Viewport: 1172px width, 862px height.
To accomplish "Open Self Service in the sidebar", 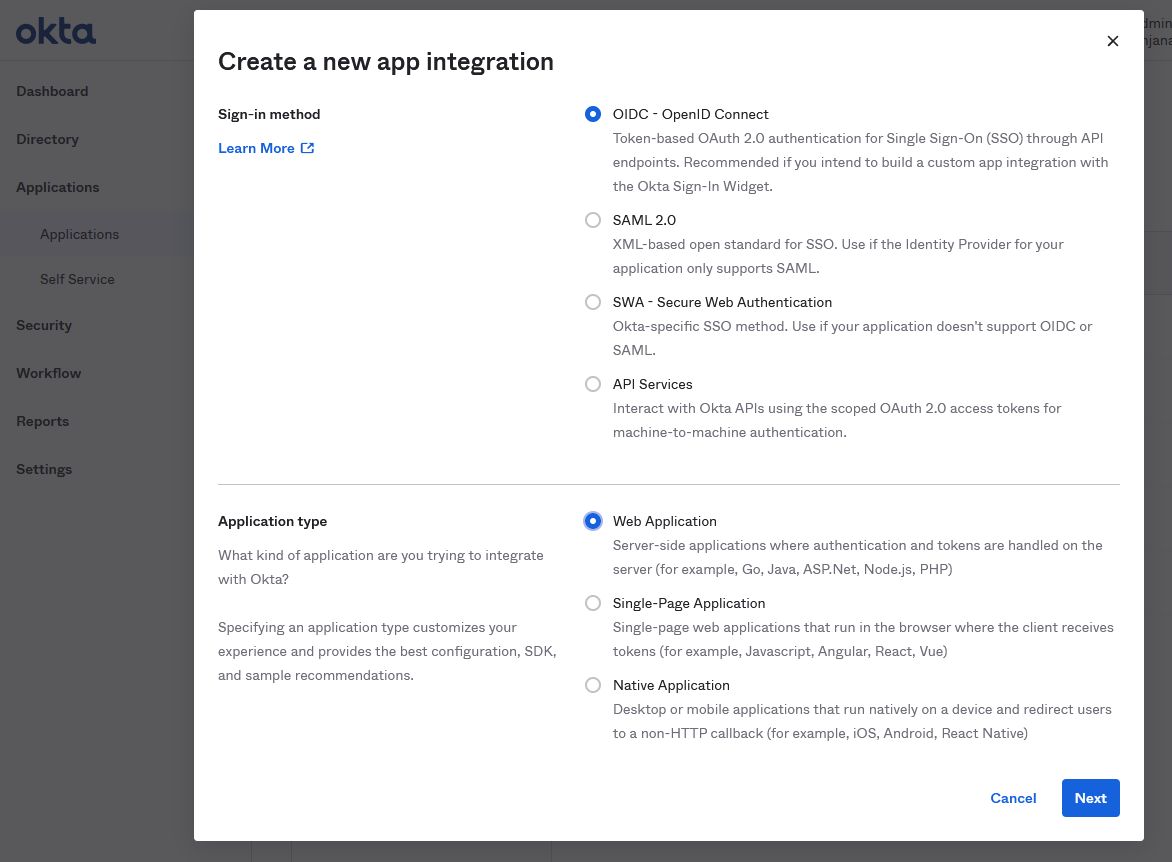I will [77, 279].
